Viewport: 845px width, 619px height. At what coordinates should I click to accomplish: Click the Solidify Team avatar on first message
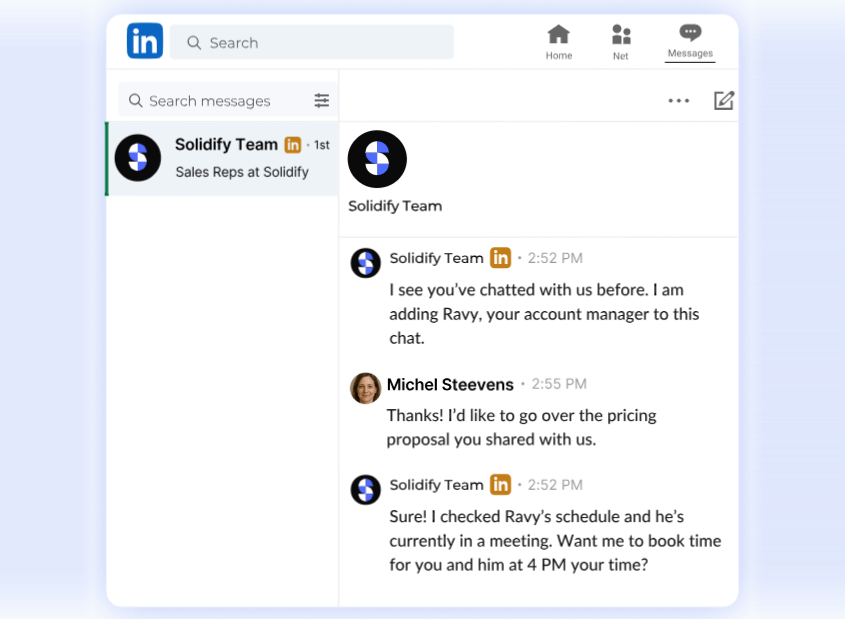(x=365, y=263)
